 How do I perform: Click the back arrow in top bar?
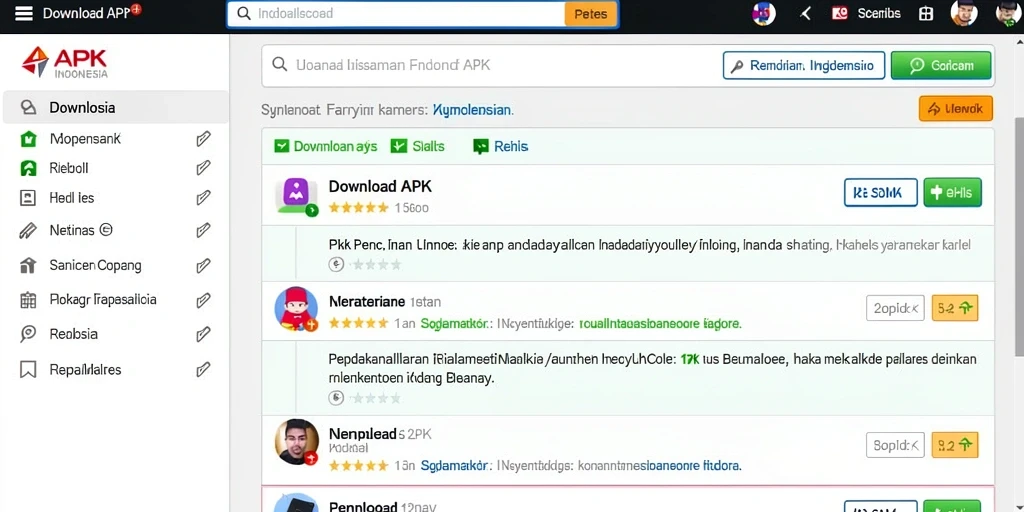tap(805, 14)
